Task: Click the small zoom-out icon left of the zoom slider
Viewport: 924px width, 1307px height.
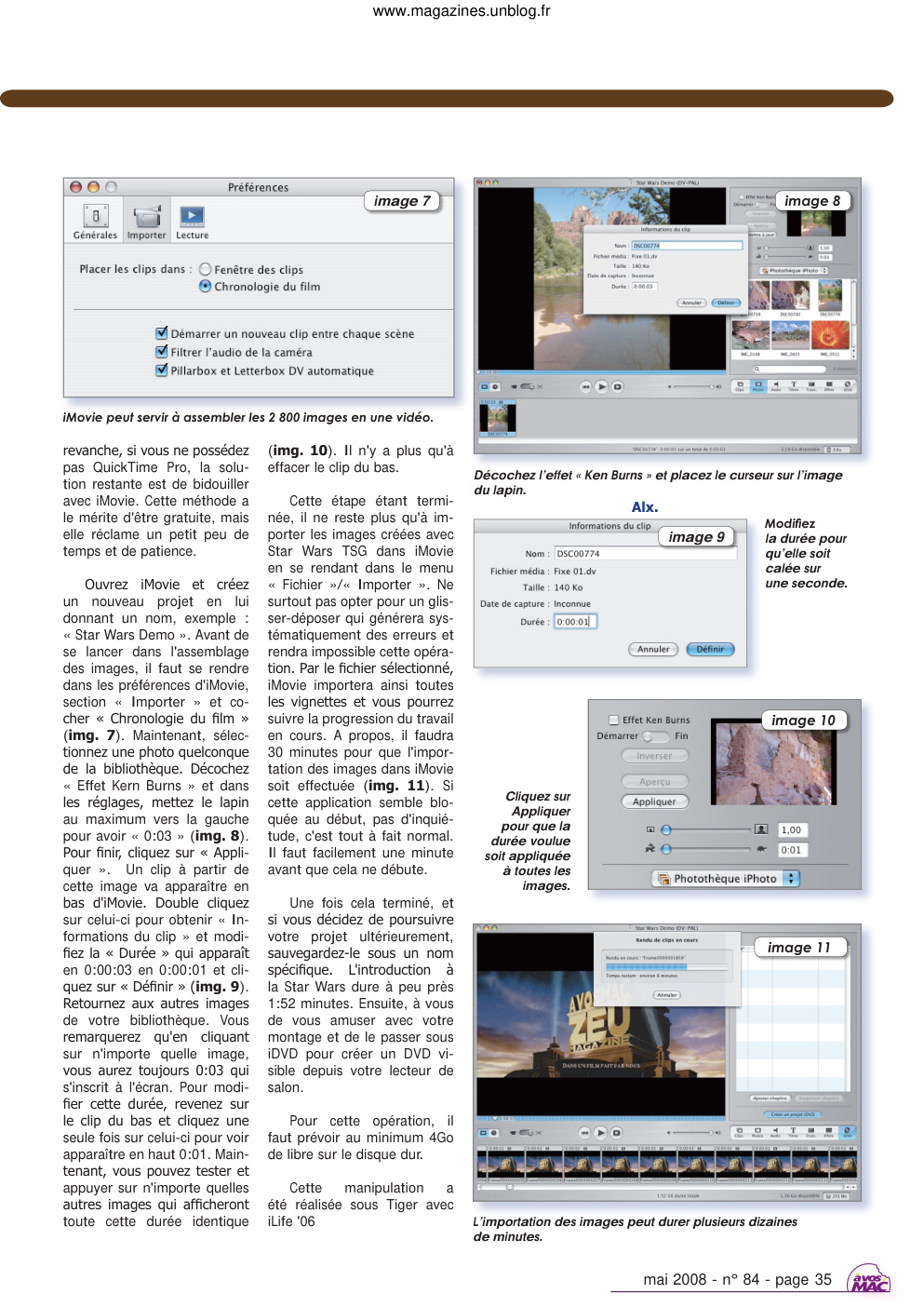Action: [650, 829]
